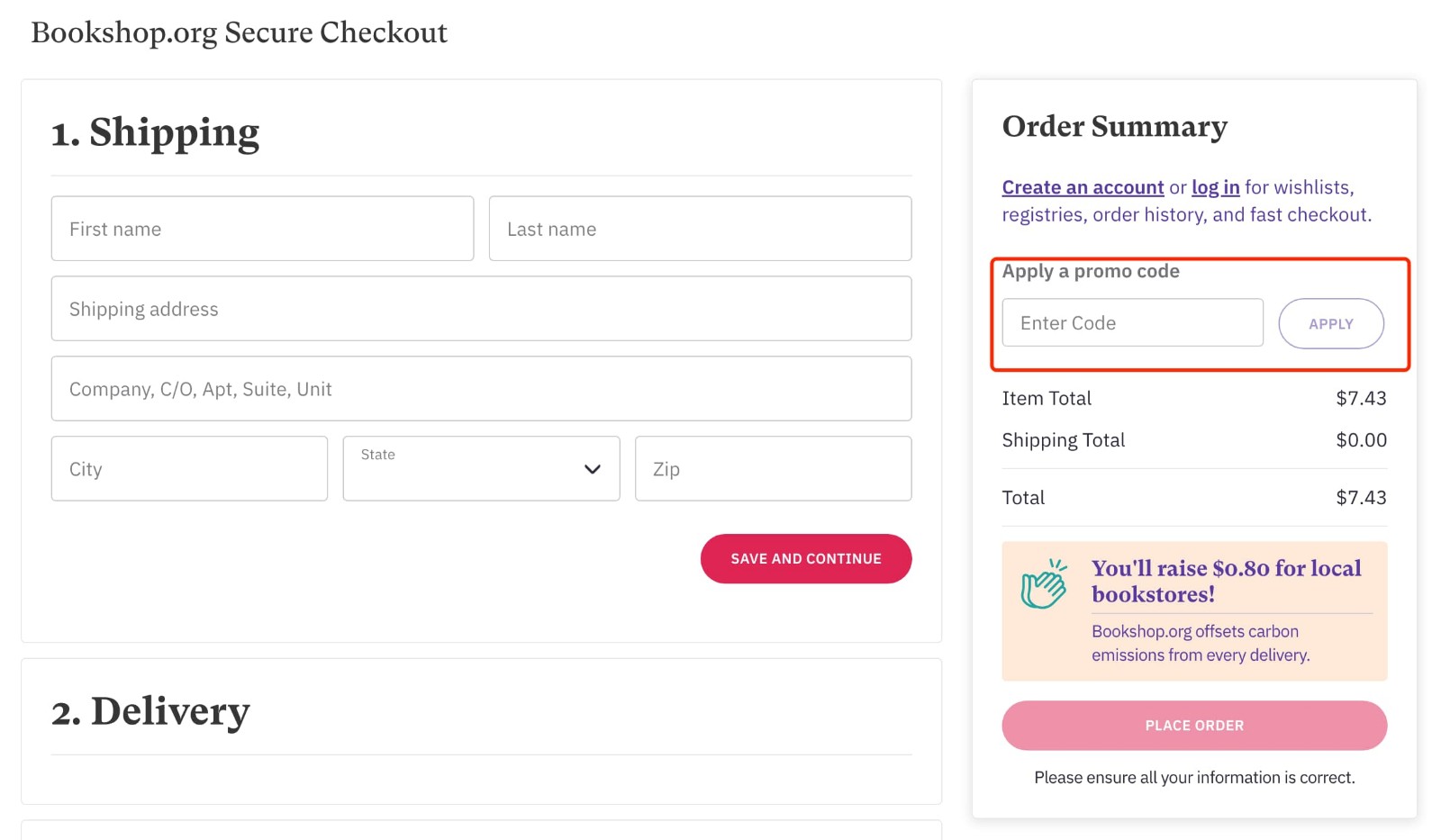Image resolution: width=1441 pixels, height=840 pixels.
Task: Click the Enter Code promo field
Action: [x=1132, y=321]
